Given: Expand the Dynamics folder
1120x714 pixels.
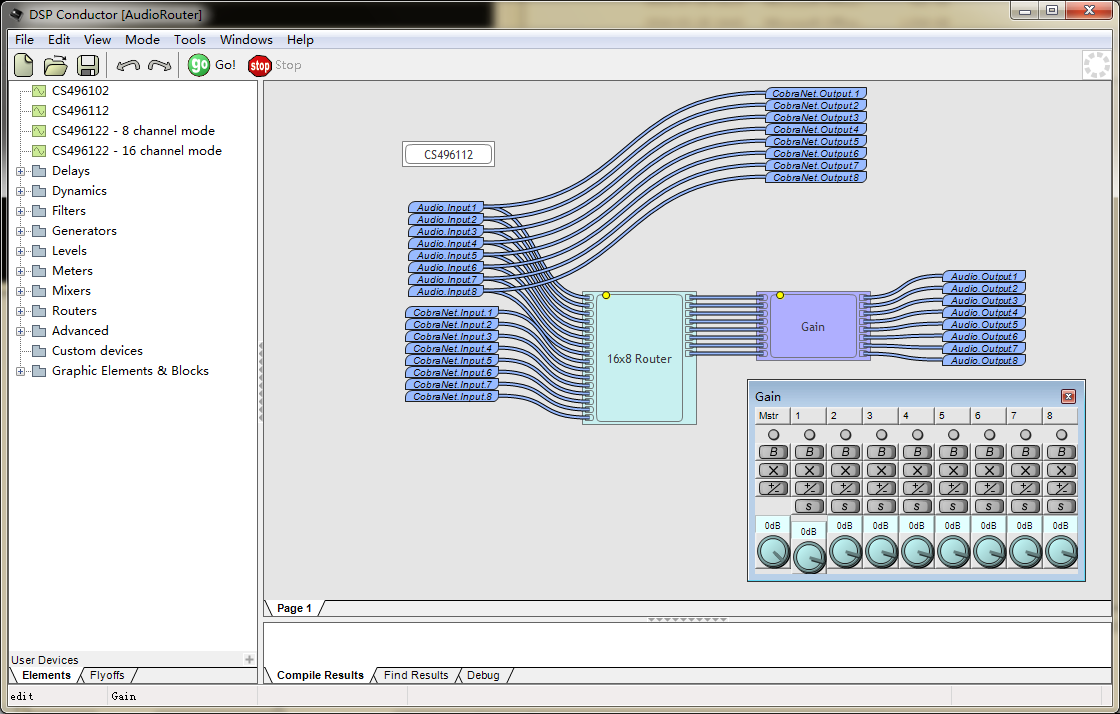Looking at the screenshot, I should click(x=21, y=191).
